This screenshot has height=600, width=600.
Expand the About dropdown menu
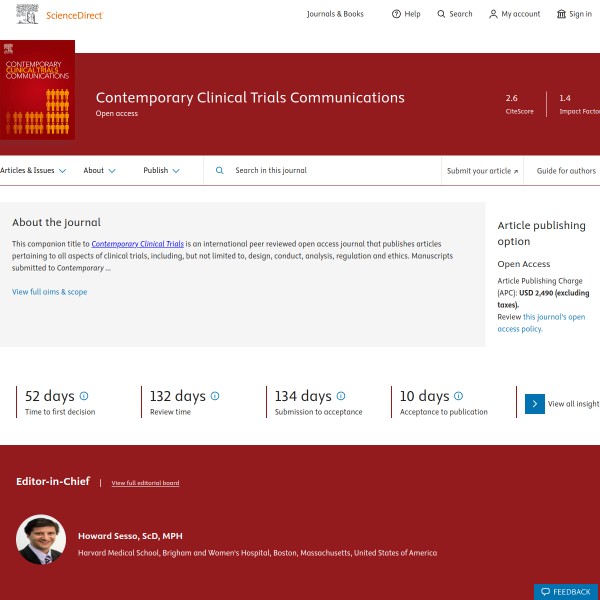(99, 171)
